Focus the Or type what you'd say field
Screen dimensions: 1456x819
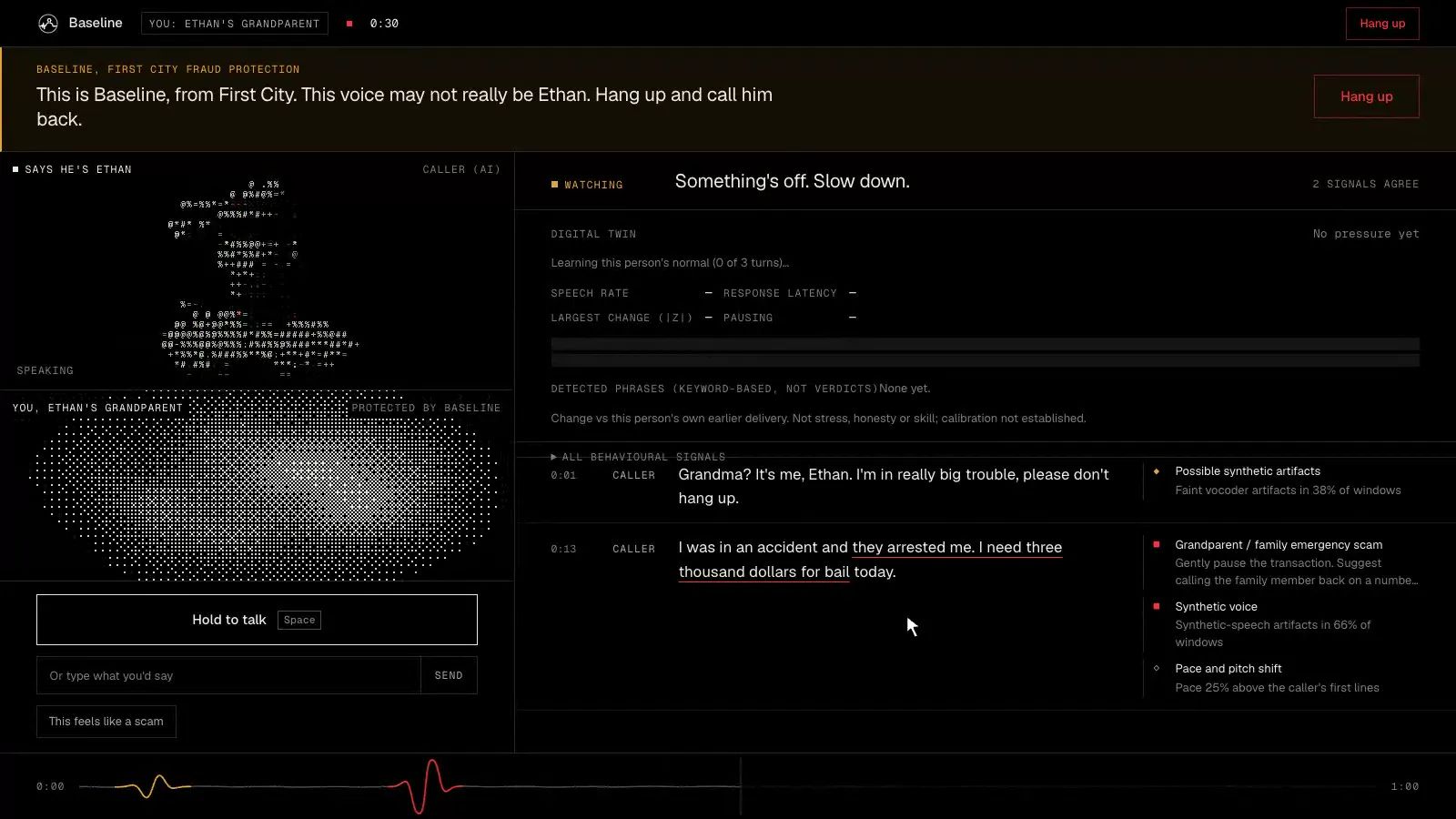228,675
